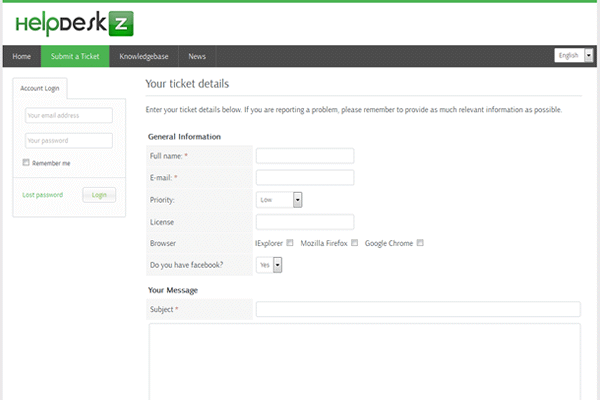Click the HelpDeskZ logo
The width and height of the screenshot is (600, 400).
pos(74,24)
